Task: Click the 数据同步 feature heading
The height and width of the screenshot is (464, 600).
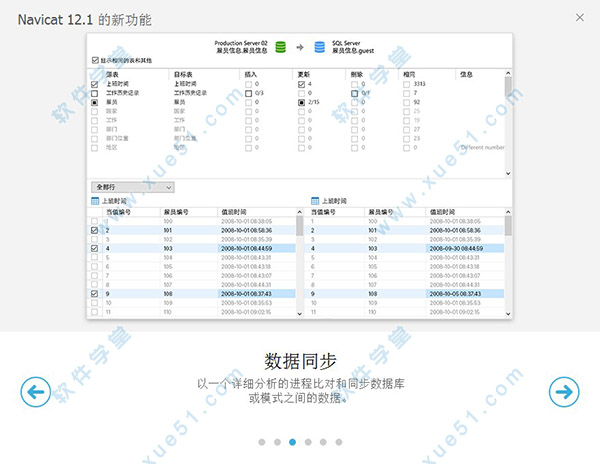Action: 300,361
